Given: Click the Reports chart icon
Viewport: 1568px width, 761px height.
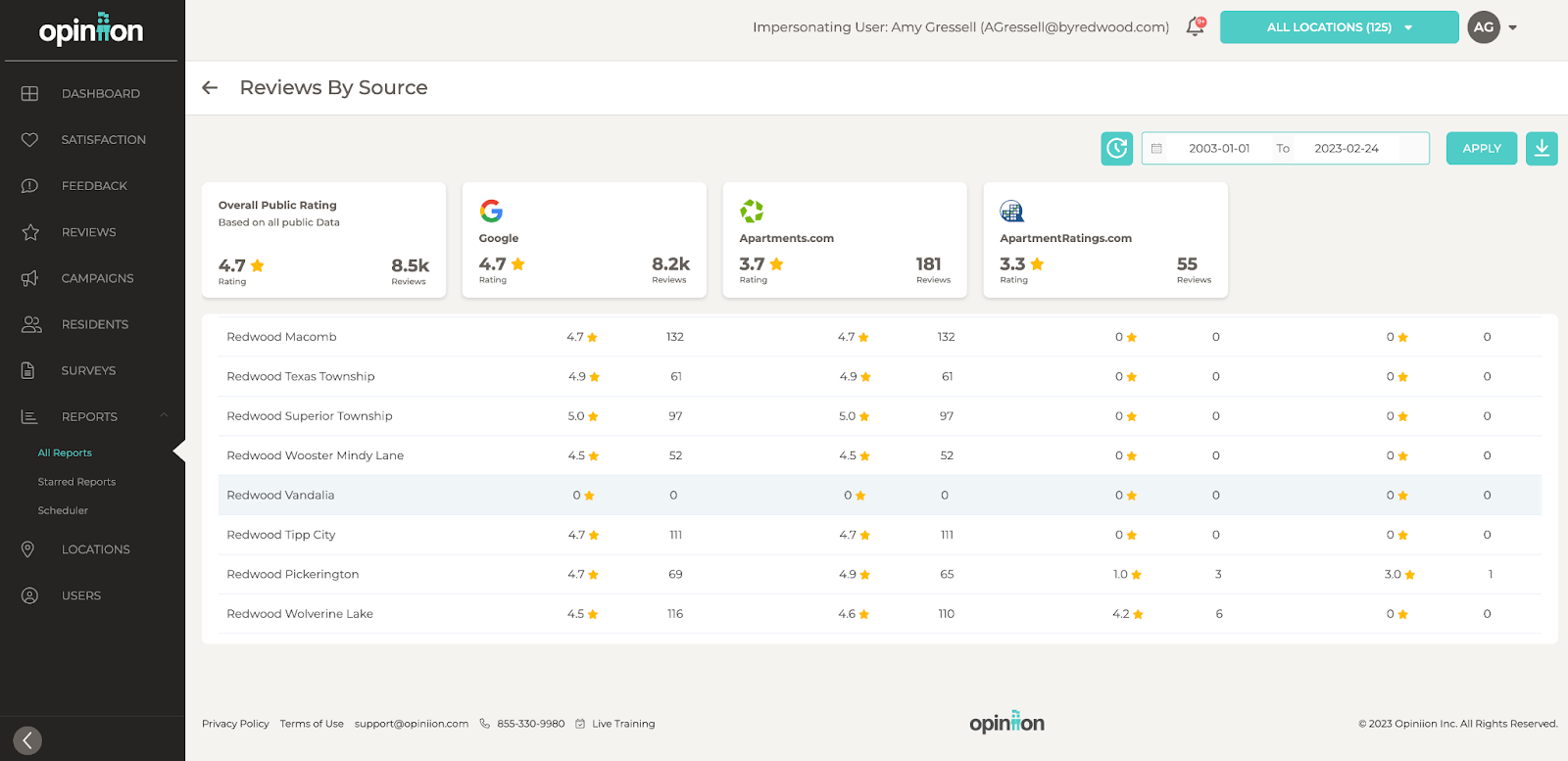Looking at the screenshot, I should pyautogui.click(x=29, y=417).
